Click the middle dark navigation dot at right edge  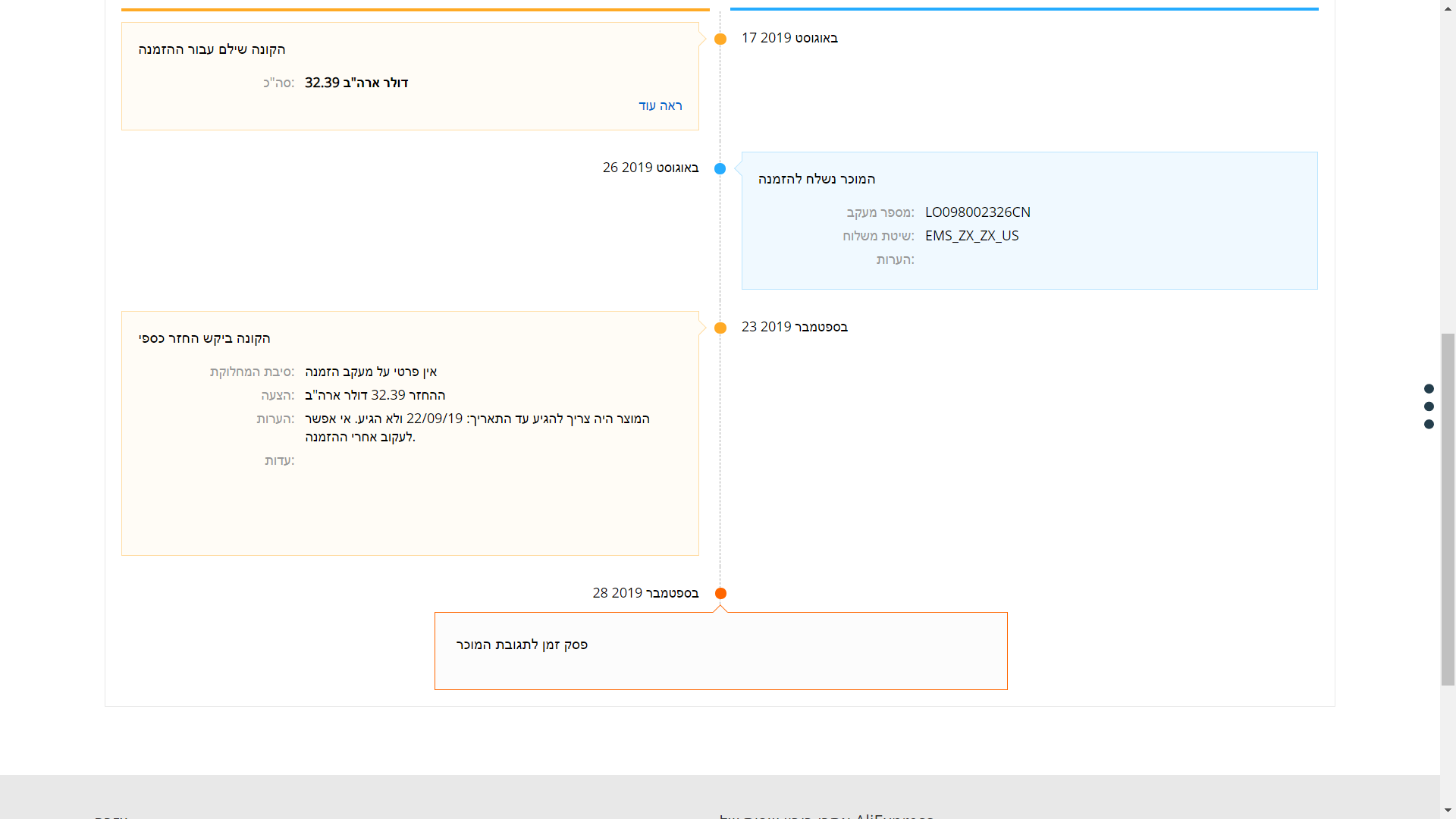tap(1429, 406)
